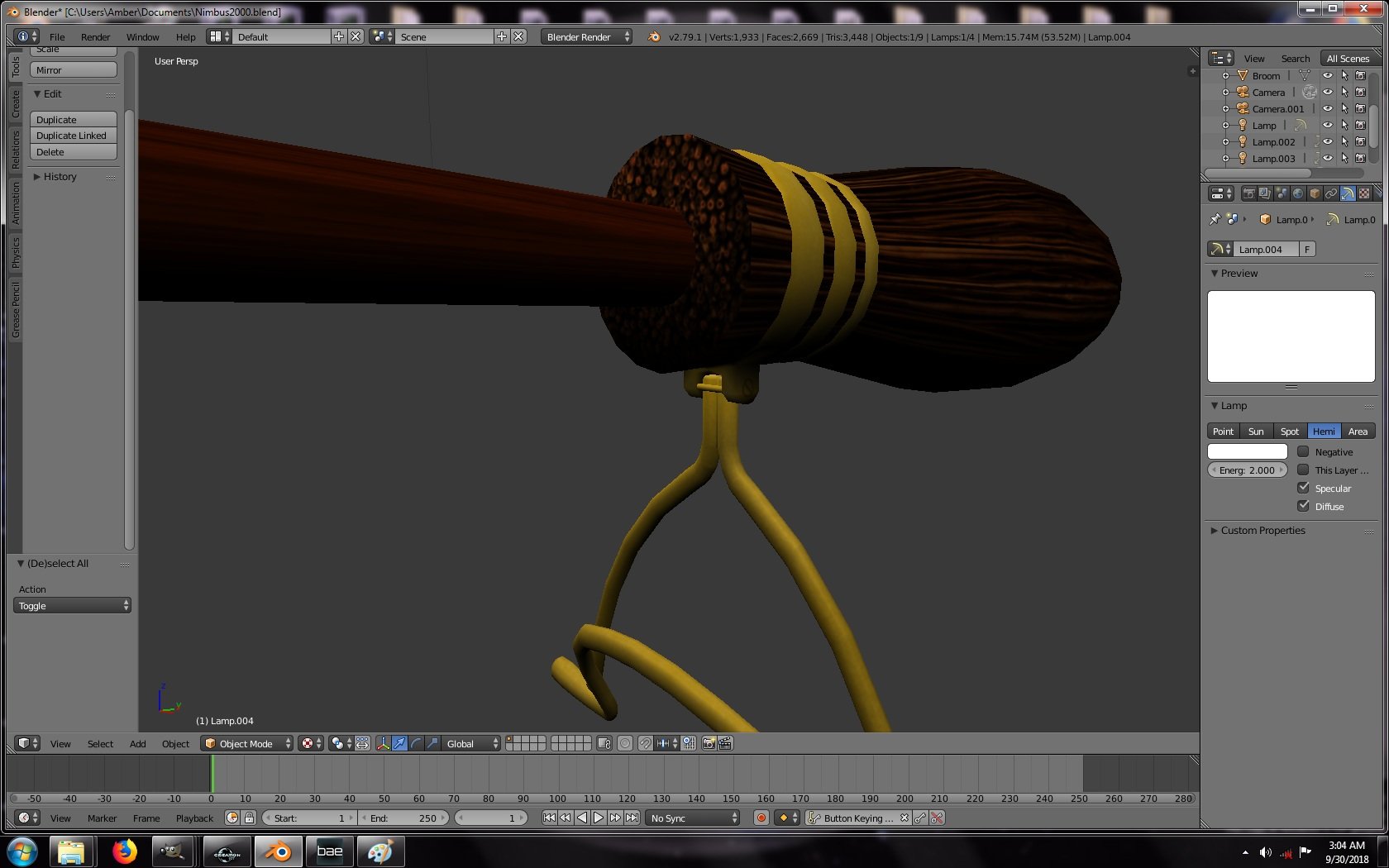Open the File menu

point(57,36)
